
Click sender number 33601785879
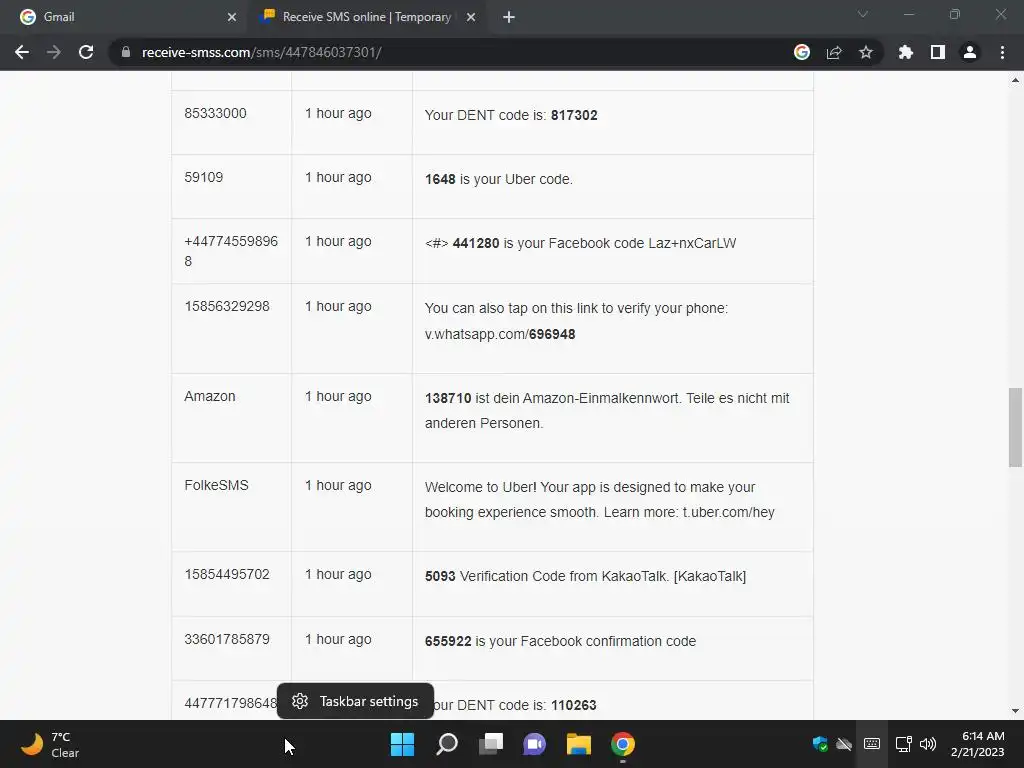tap(227, 639)
